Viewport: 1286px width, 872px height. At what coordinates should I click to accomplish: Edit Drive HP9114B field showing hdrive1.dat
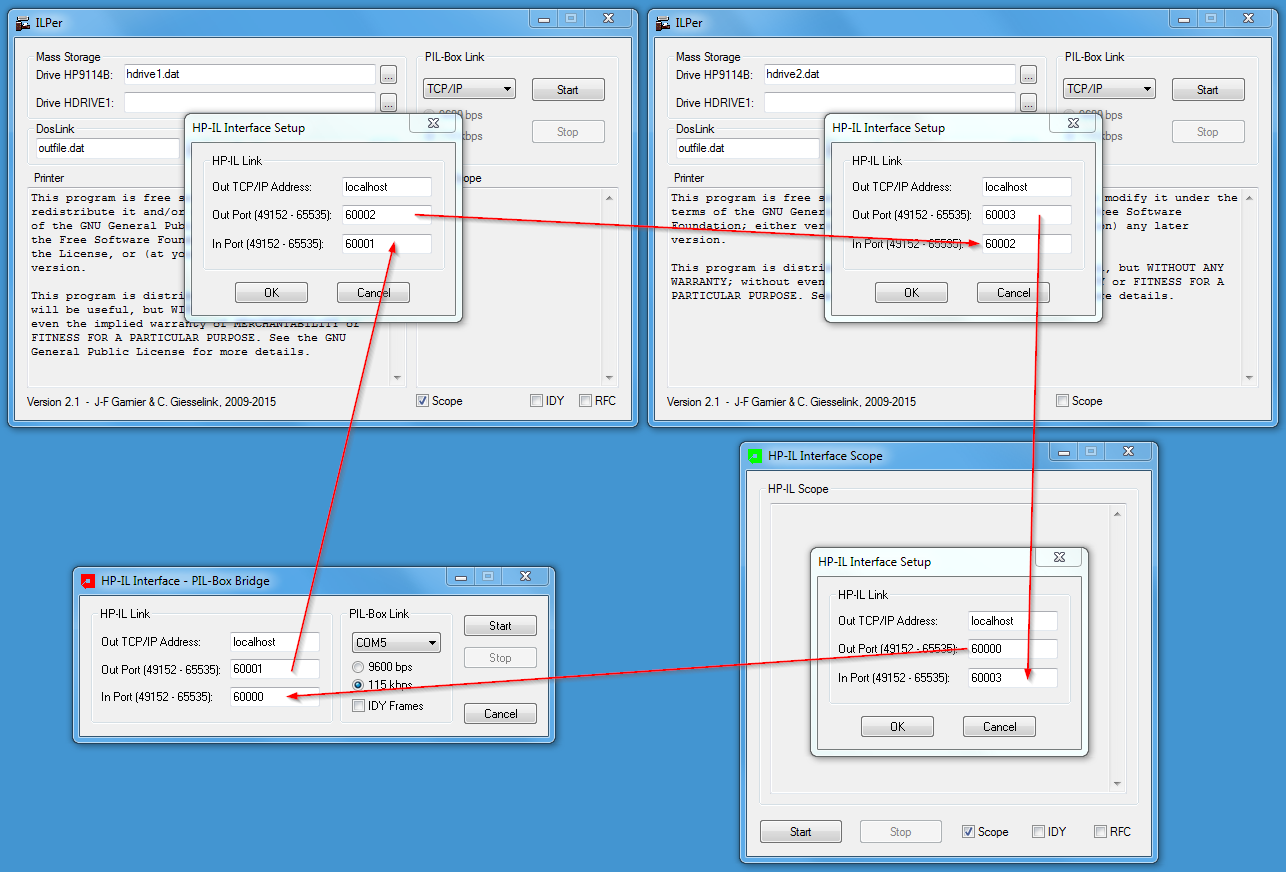coord(249,74)
